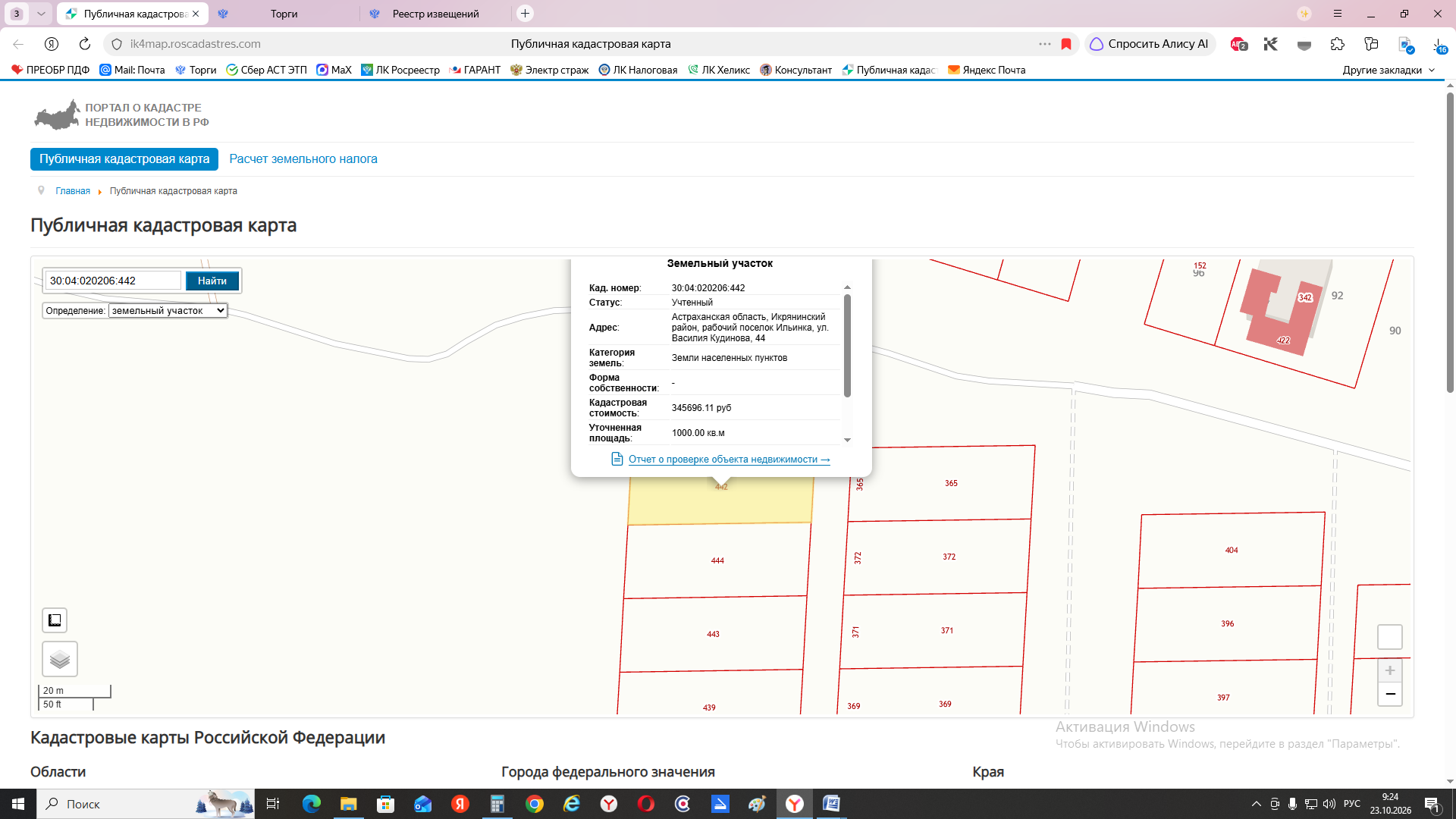Click the popup info scrollbar thumb
1456x819 pixels.
[847, 345]
